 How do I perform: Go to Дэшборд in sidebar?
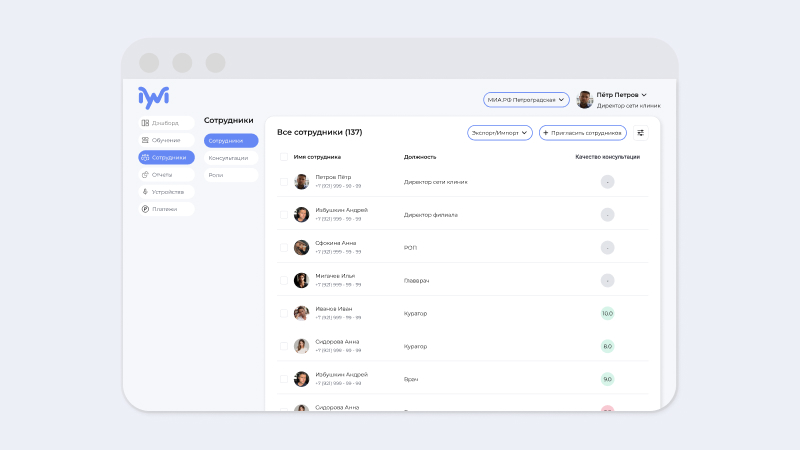[166, 123]
